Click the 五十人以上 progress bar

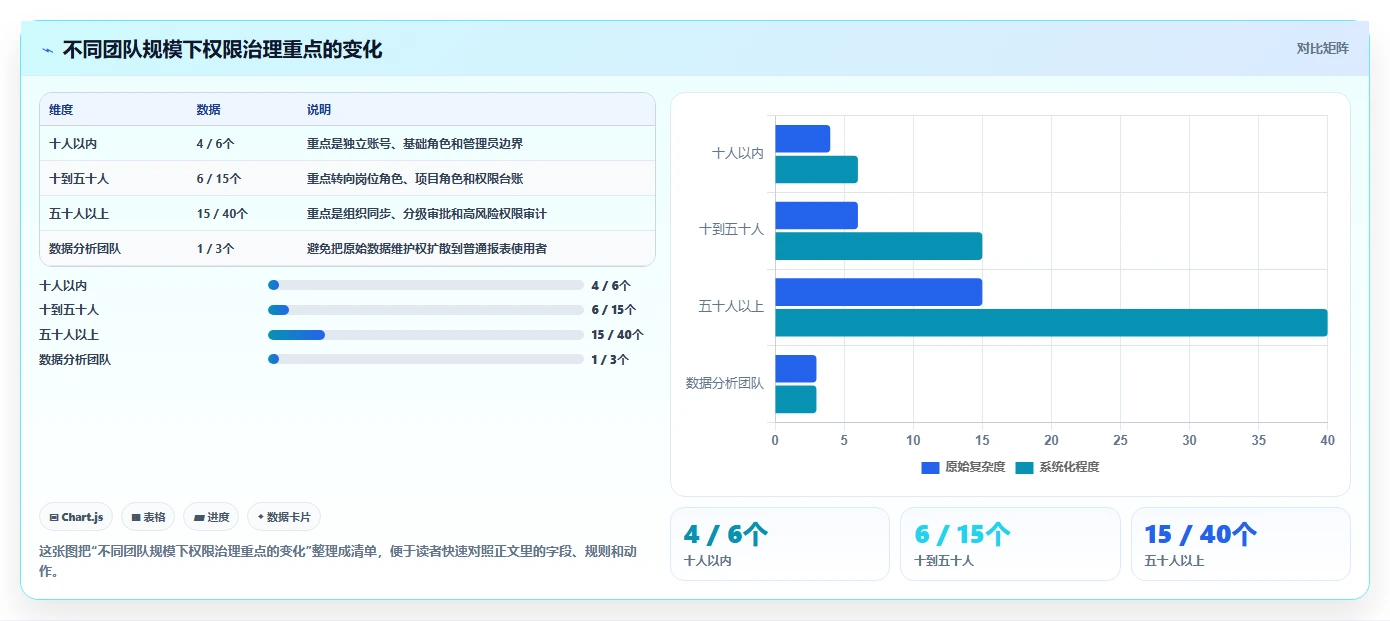point(426,334)
